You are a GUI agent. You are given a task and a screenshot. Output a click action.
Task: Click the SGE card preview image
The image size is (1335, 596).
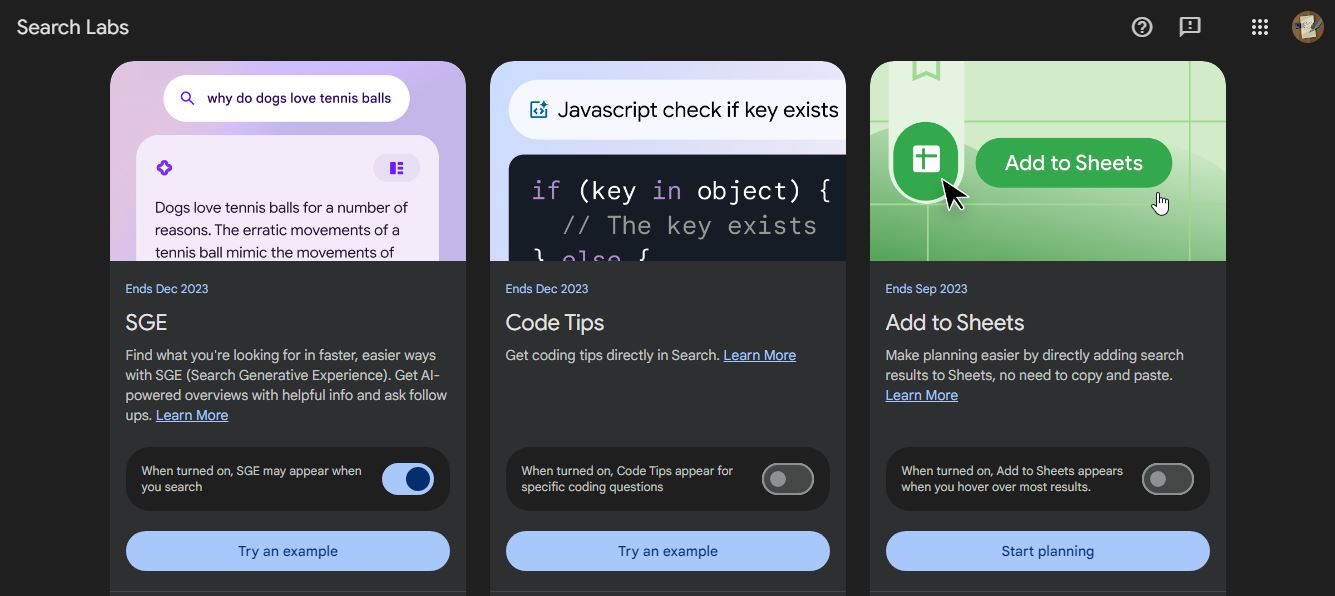[288, 161]
